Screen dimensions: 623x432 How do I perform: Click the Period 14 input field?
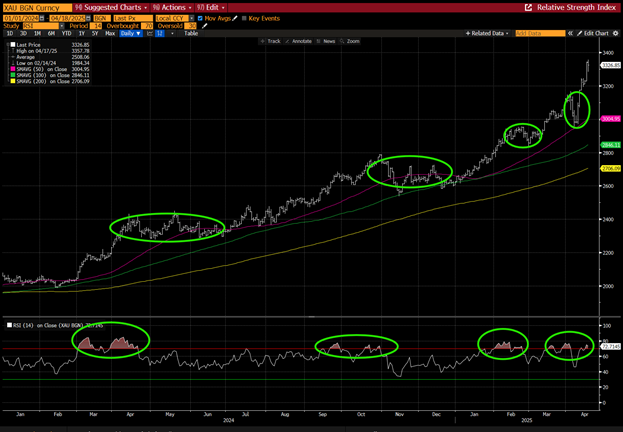96,26
